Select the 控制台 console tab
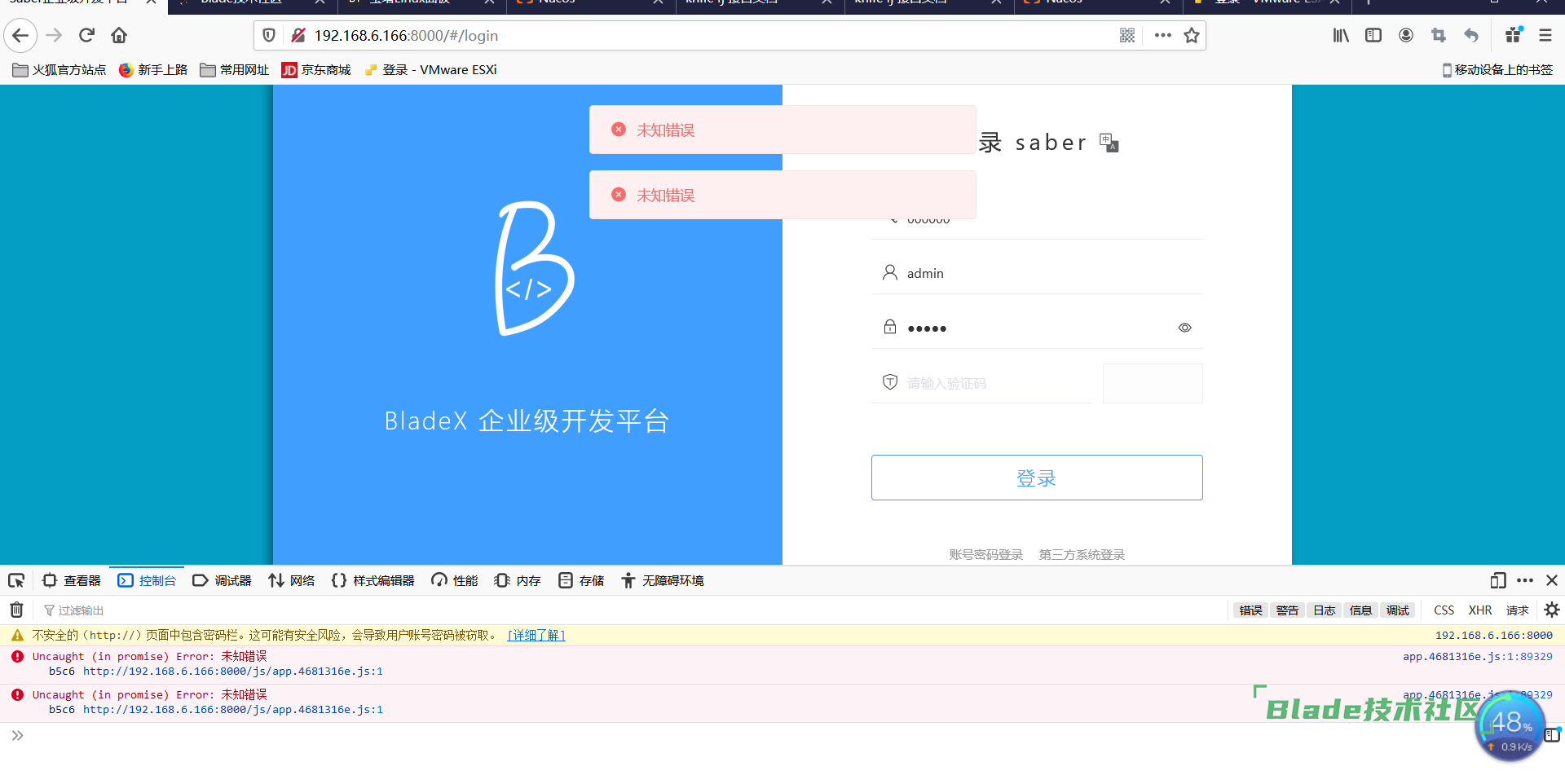The width and height of the screenshot is (1565, 784). point(147,580)
